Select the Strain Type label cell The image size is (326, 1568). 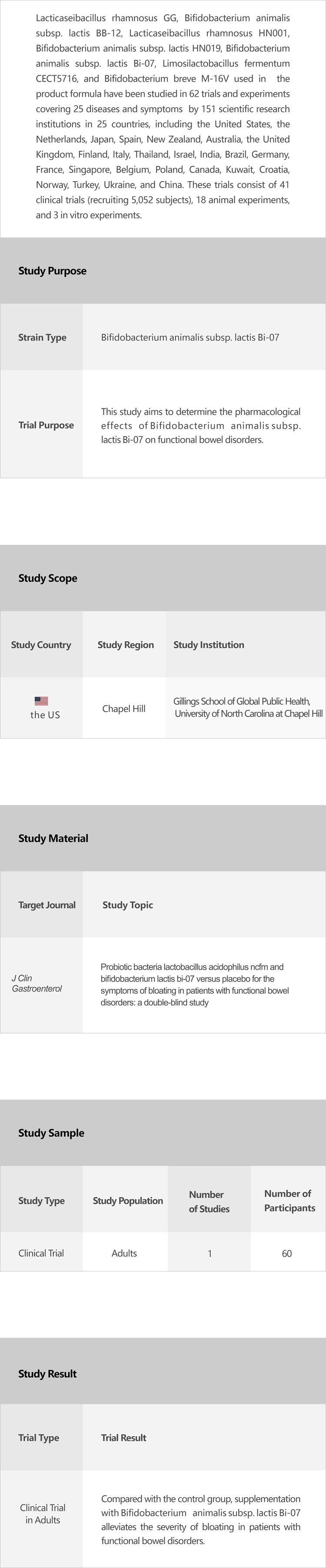pos(42,337)
